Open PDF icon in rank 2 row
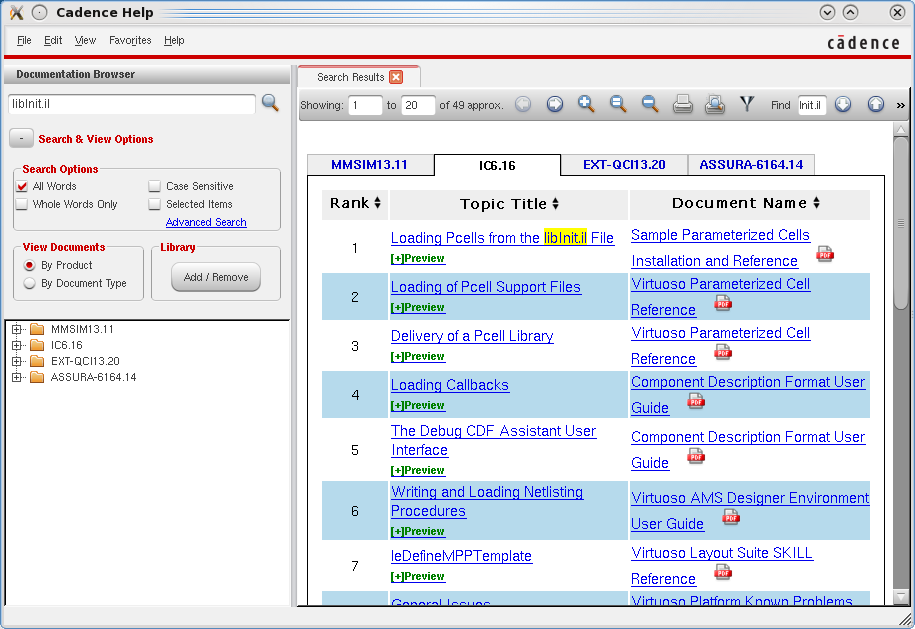Image resolution: width=915 pixels, height=629 pixels. [722, 303]
